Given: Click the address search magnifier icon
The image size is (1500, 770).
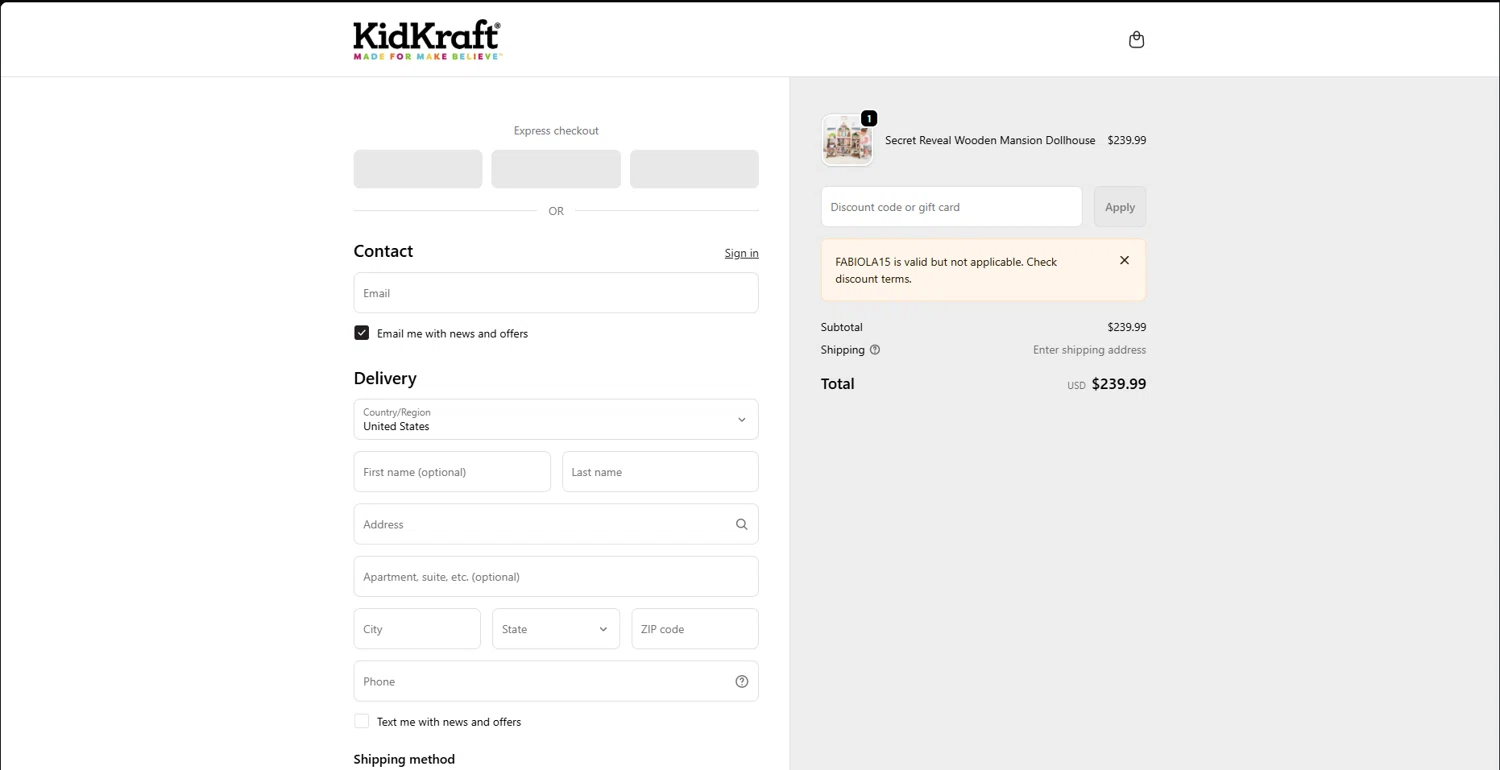Looking at the screenshot, I should 741,524.
